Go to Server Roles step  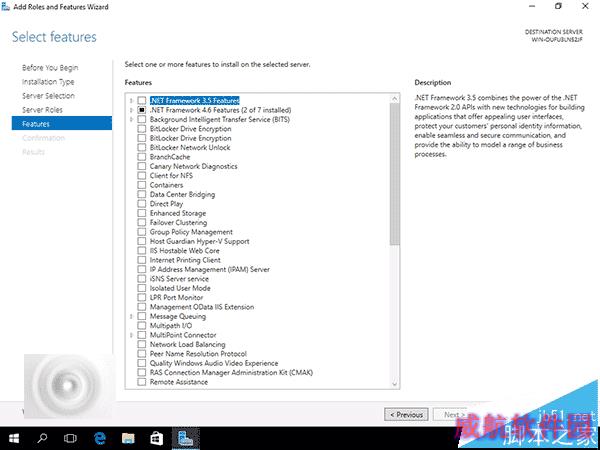(42, 110)
